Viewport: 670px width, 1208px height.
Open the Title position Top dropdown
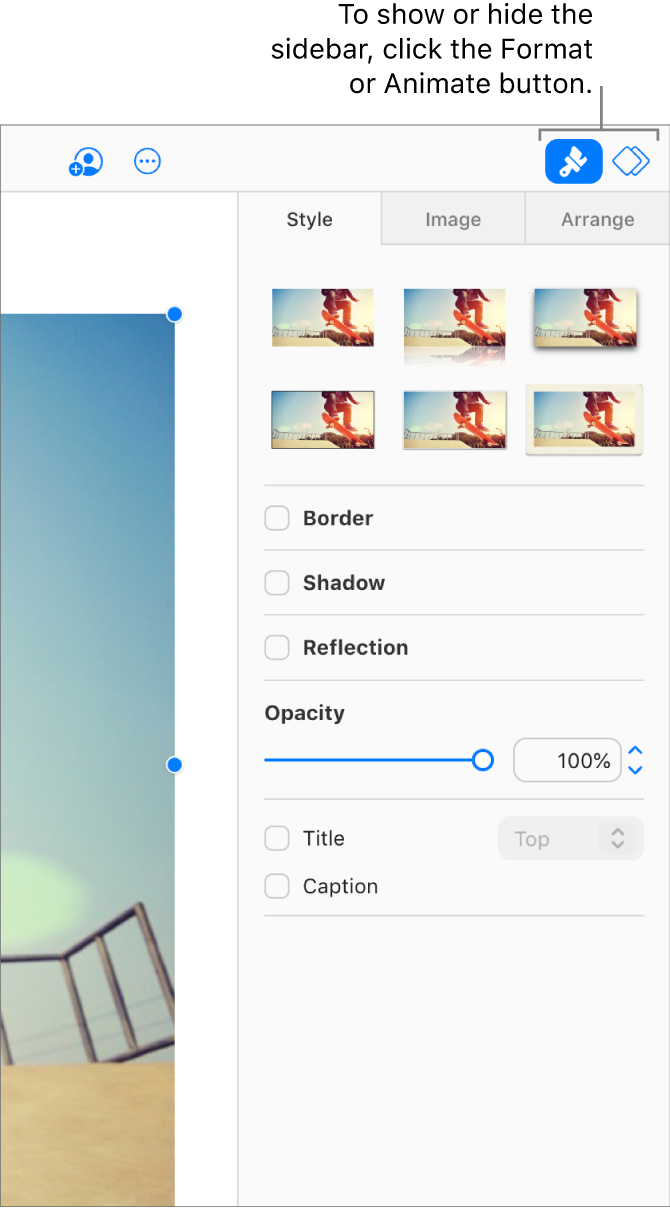[570, 838]
